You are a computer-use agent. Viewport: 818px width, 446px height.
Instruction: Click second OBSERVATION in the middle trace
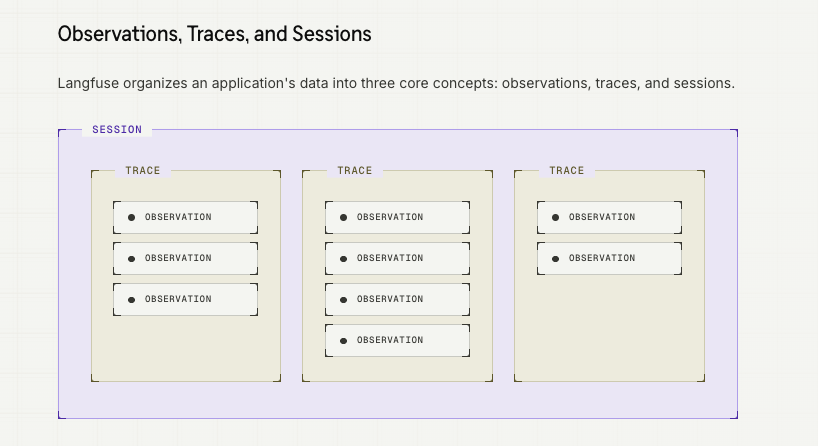398,258
